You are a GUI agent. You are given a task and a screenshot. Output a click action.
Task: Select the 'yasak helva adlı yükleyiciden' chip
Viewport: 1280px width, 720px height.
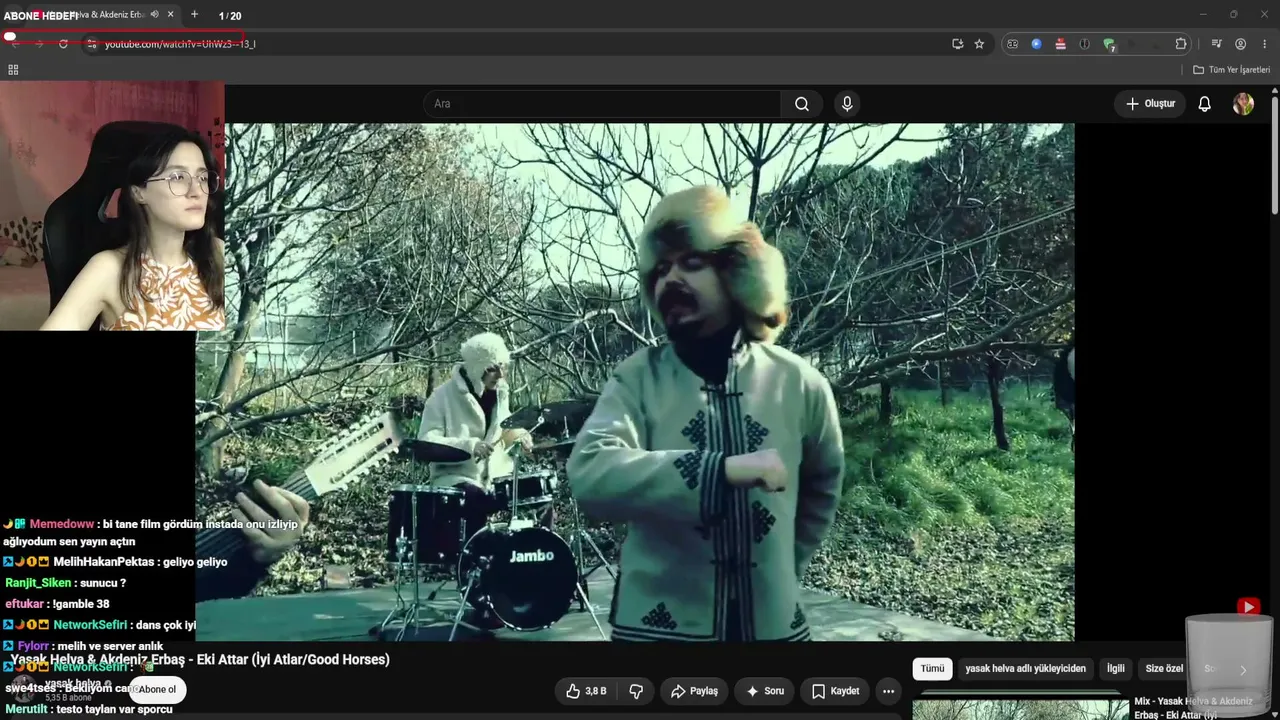click(1025, 669)
